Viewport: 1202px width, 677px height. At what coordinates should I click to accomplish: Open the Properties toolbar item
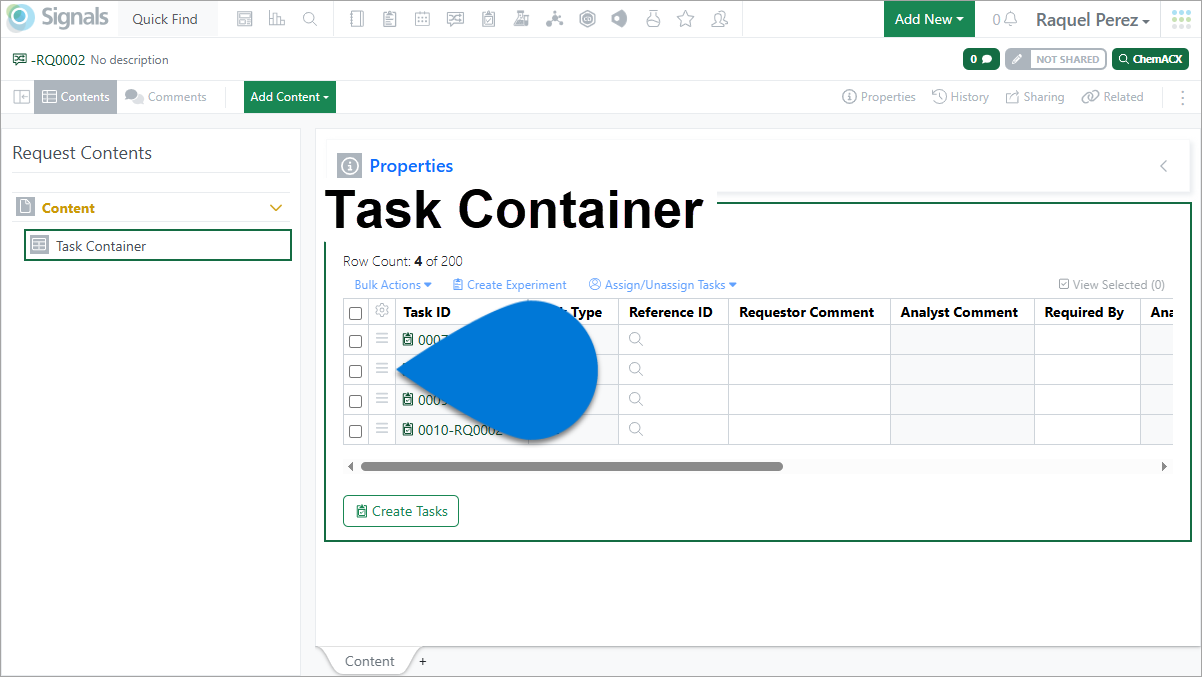tap(879, 97)
